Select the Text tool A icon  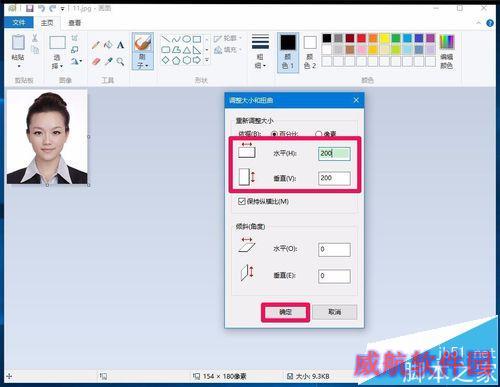(x=120, y=45)
